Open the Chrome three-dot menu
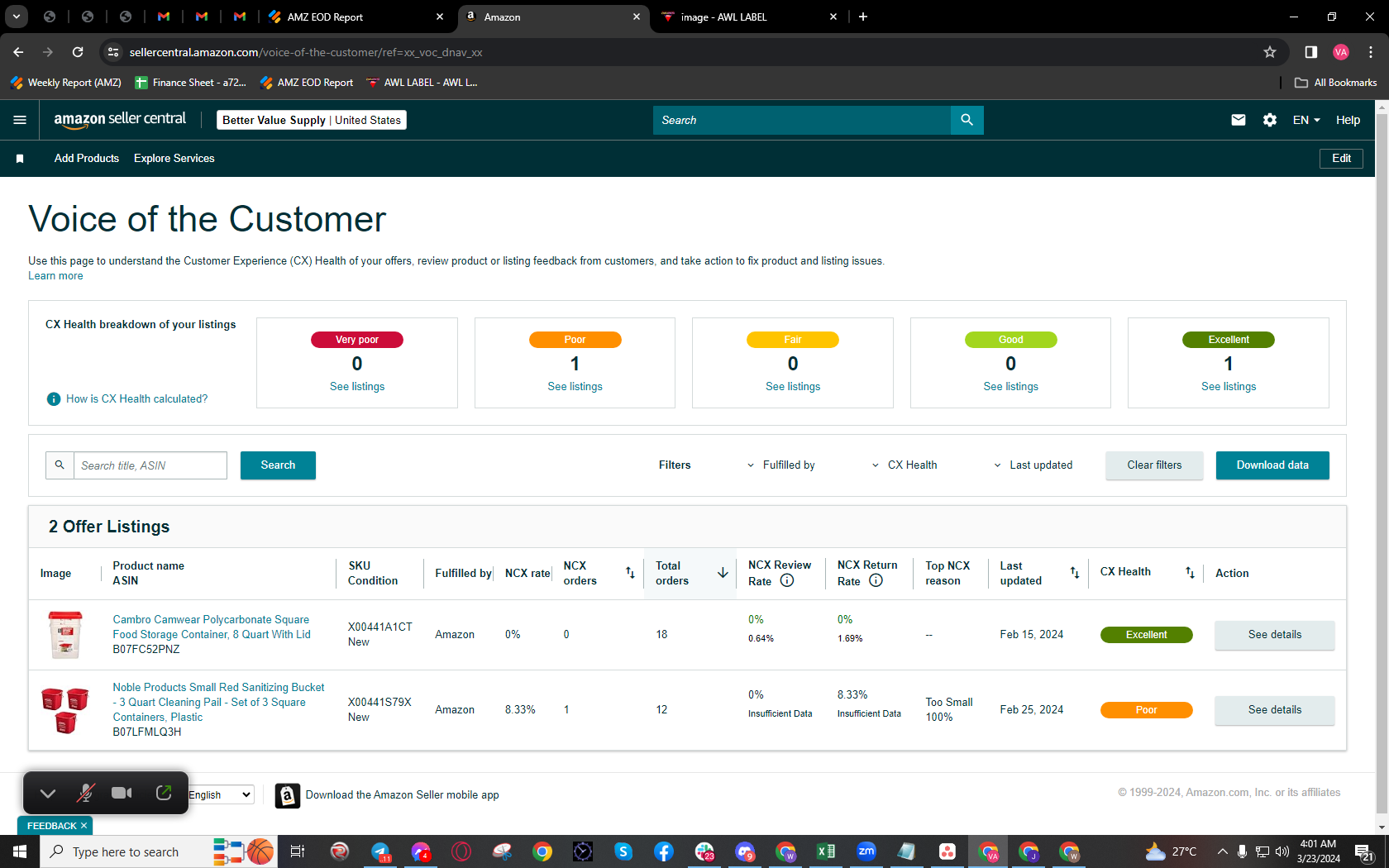The image size is (1389, 868). coord(1371,52)
